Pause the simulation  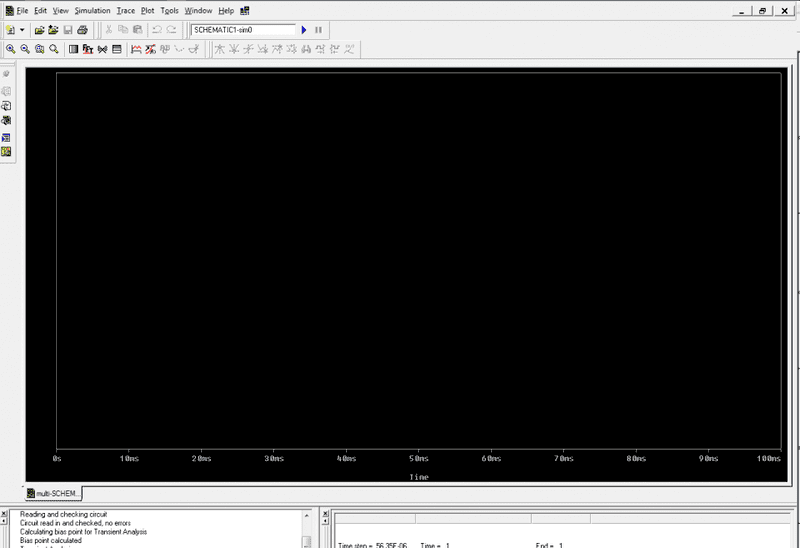coord(318,30)
